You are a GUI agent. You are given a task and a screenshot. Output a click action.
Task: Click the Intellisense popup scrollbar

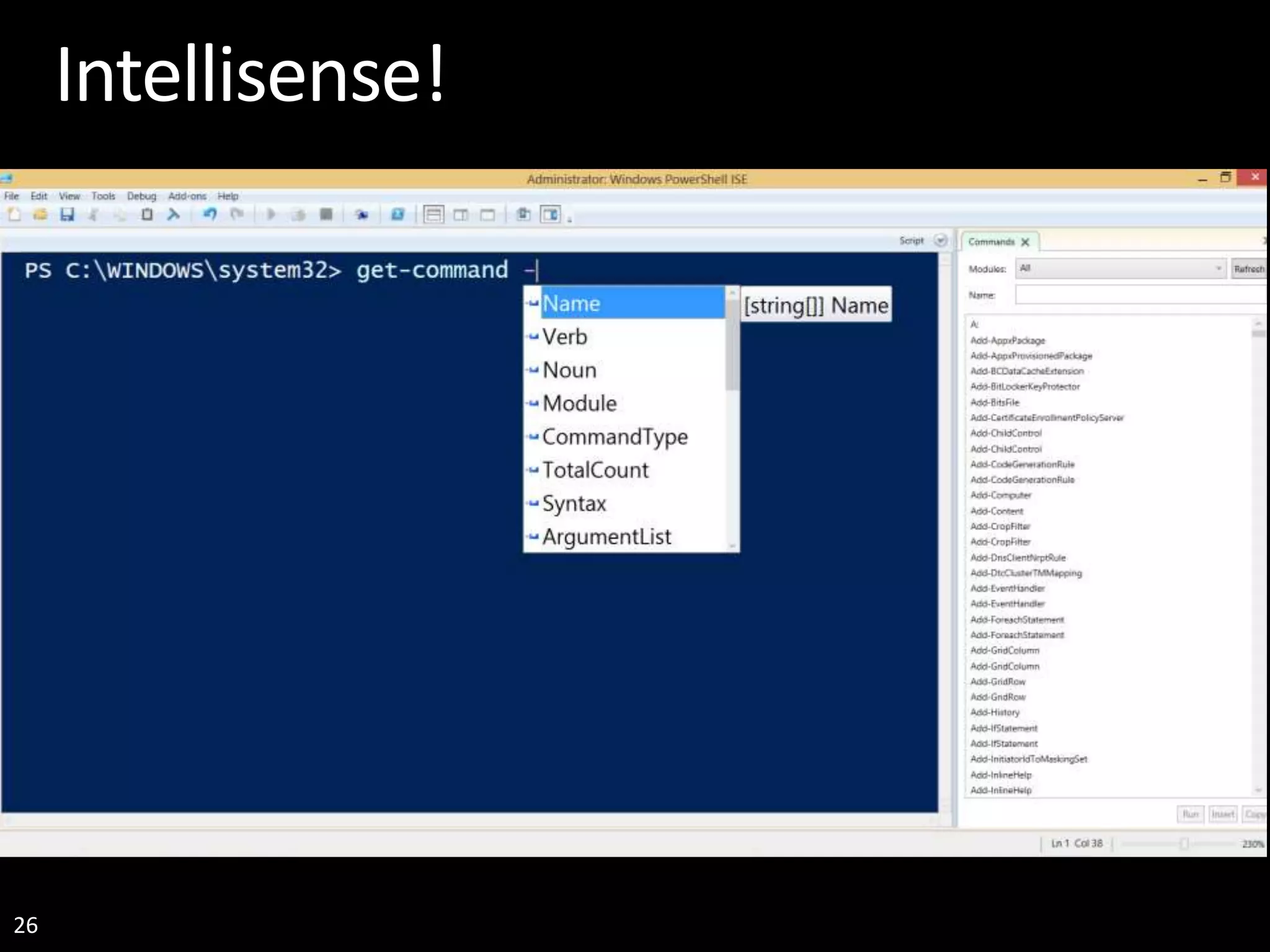point(732,419)
